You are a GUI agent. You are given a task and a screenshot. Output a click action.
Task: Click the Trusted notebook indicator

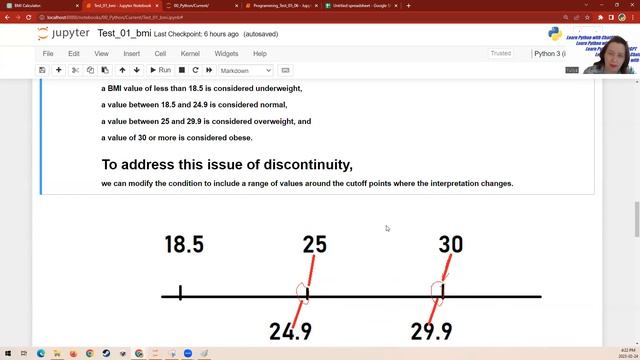[x=500, y=53]
